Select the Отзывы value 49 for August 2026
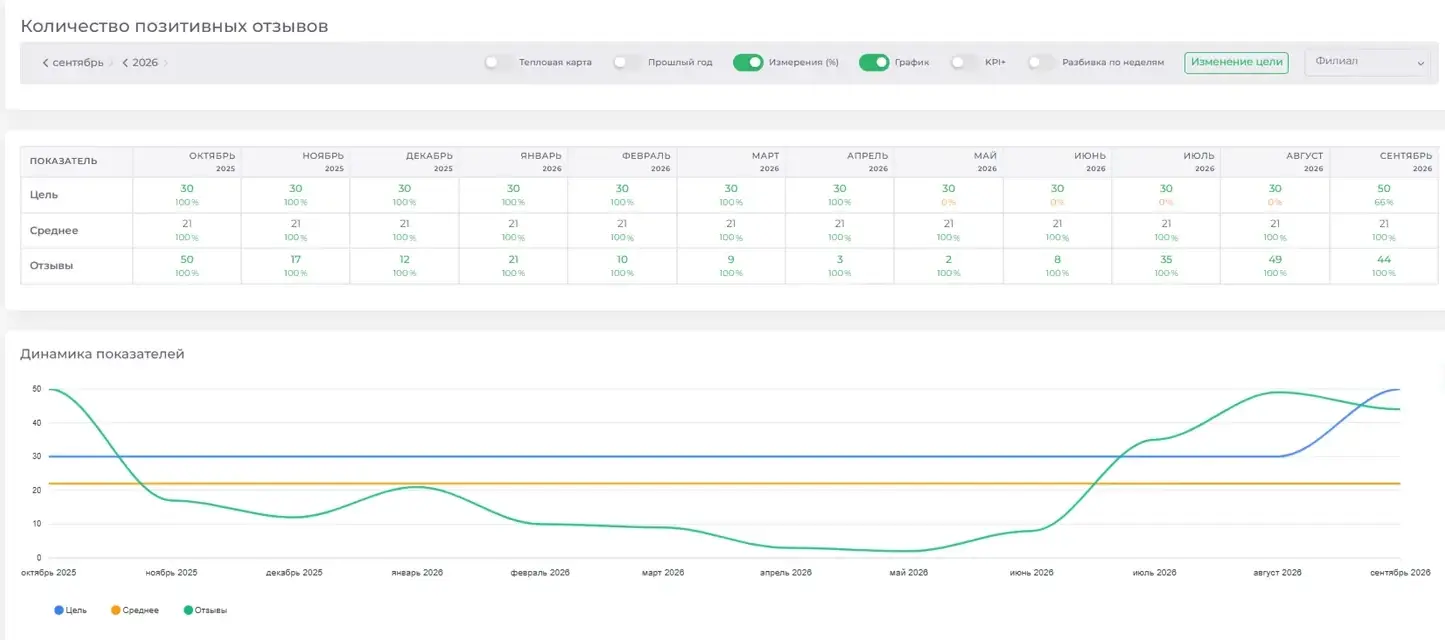This screenshot has height=640, width=1445. pos(1275,260)
